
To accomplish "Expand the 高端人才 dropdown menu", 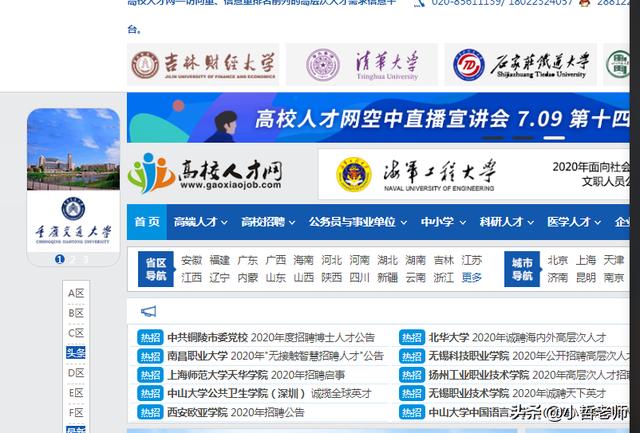I will 200,222.
